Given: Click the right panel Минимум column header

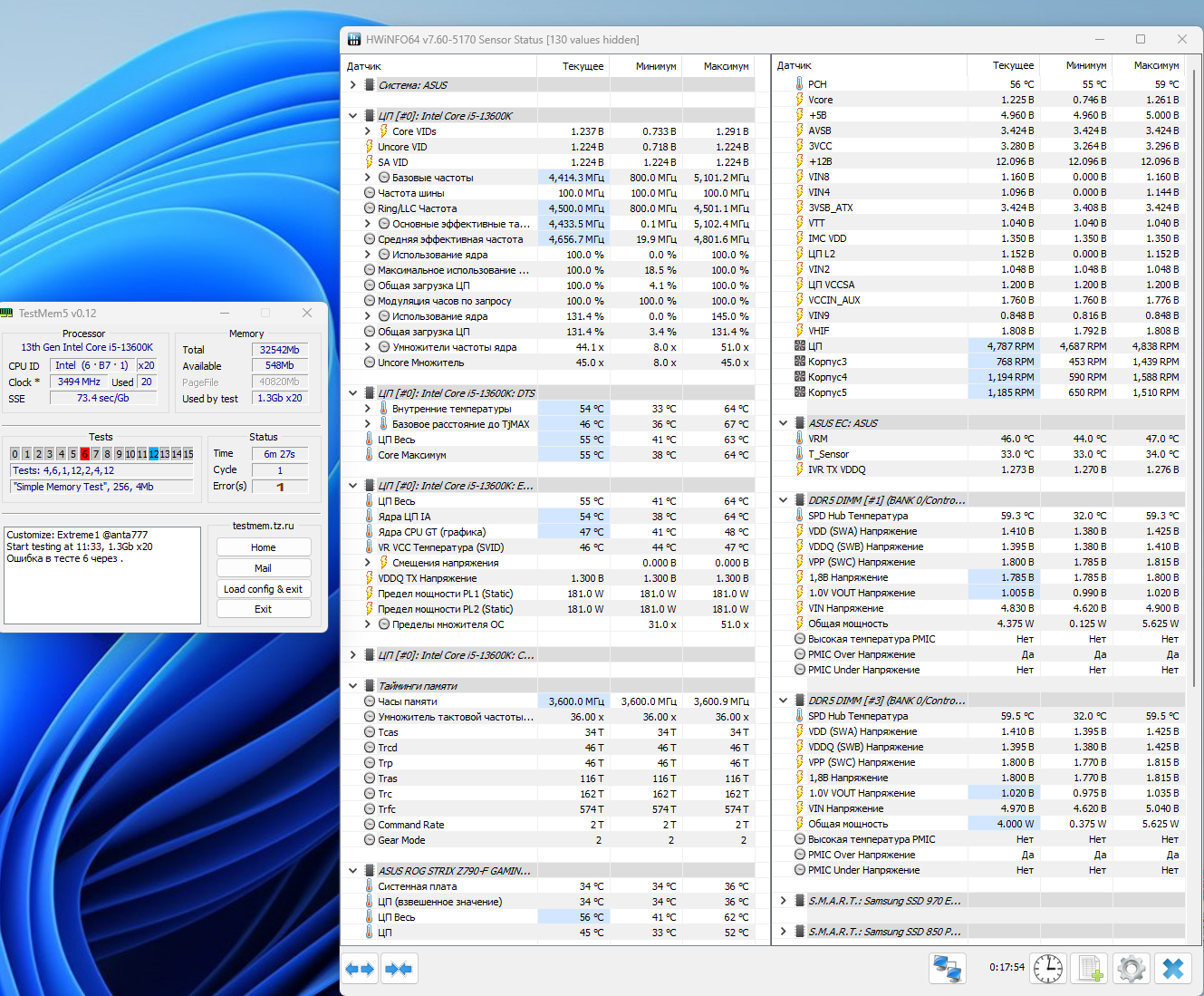Looking at the screenshot, I should pos(1076,65).
